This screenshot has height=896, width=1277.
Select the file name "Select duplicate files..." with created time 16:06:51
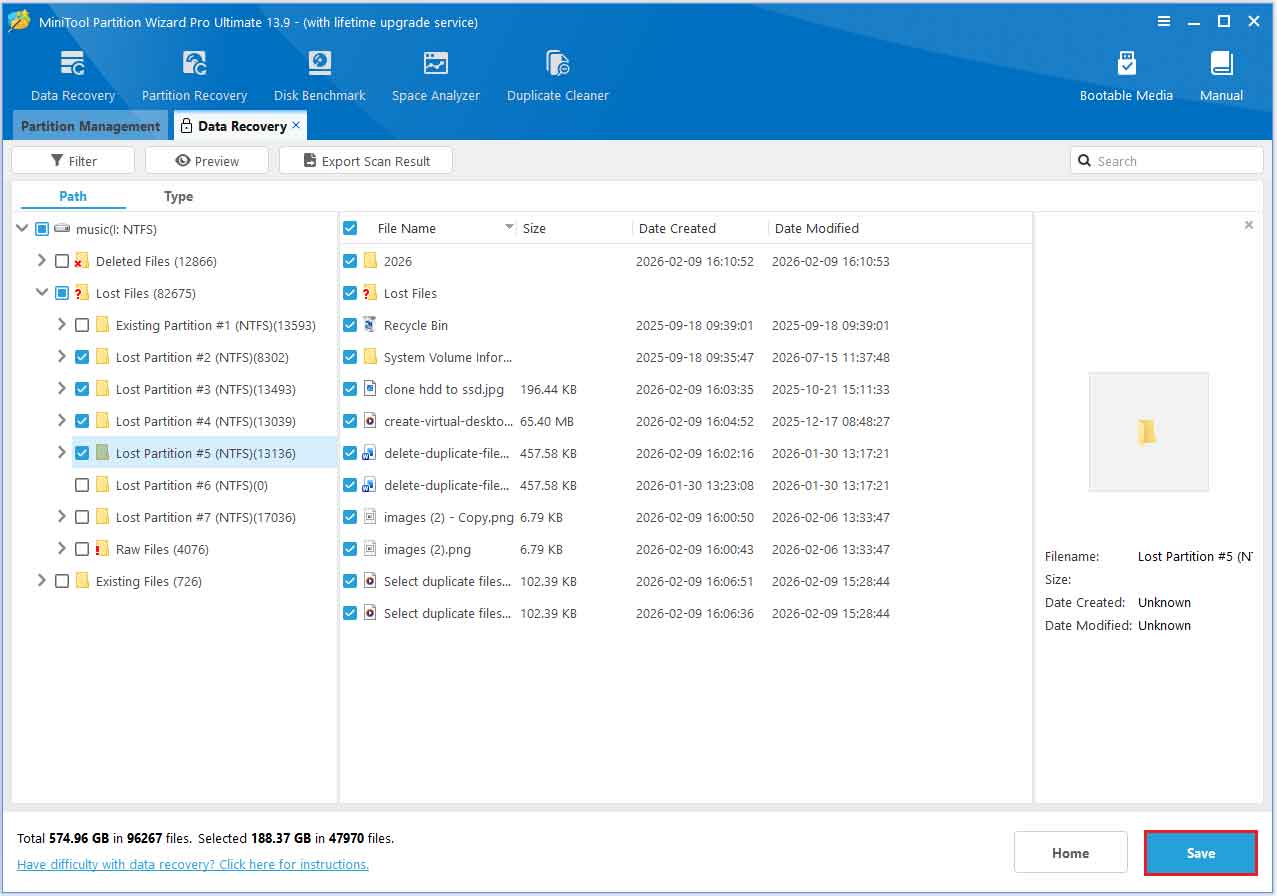coord(447,581)
